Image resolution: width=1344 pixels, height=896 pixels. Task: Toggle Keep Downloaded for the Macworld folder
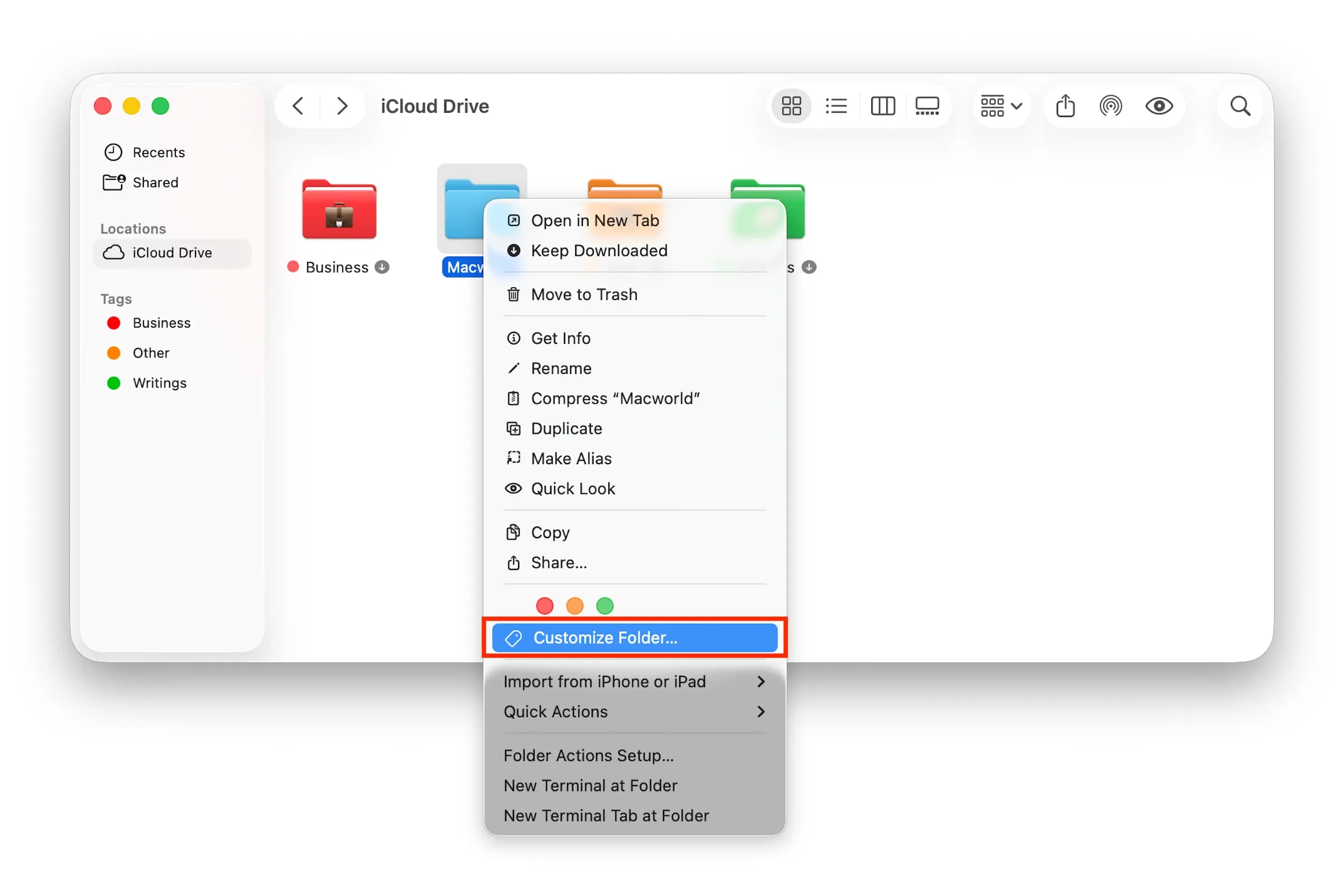pos(599,250)
